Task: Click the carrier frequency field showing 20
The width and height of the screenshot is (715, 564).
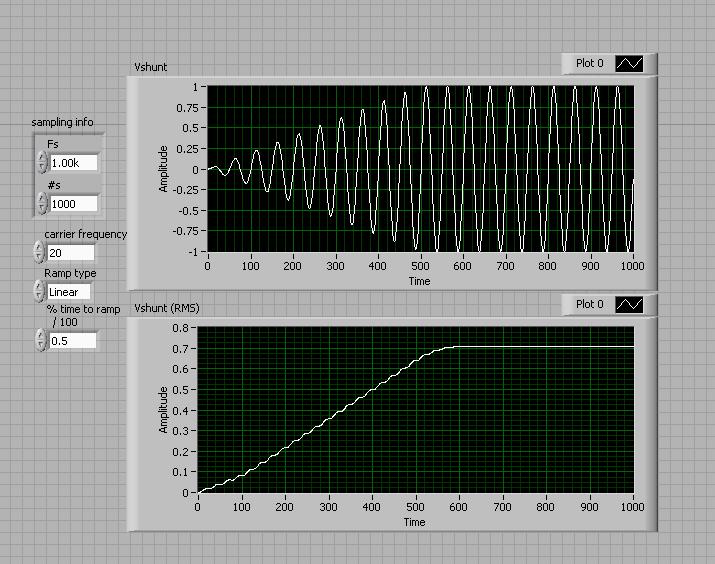Action: [x=71, y=253]
